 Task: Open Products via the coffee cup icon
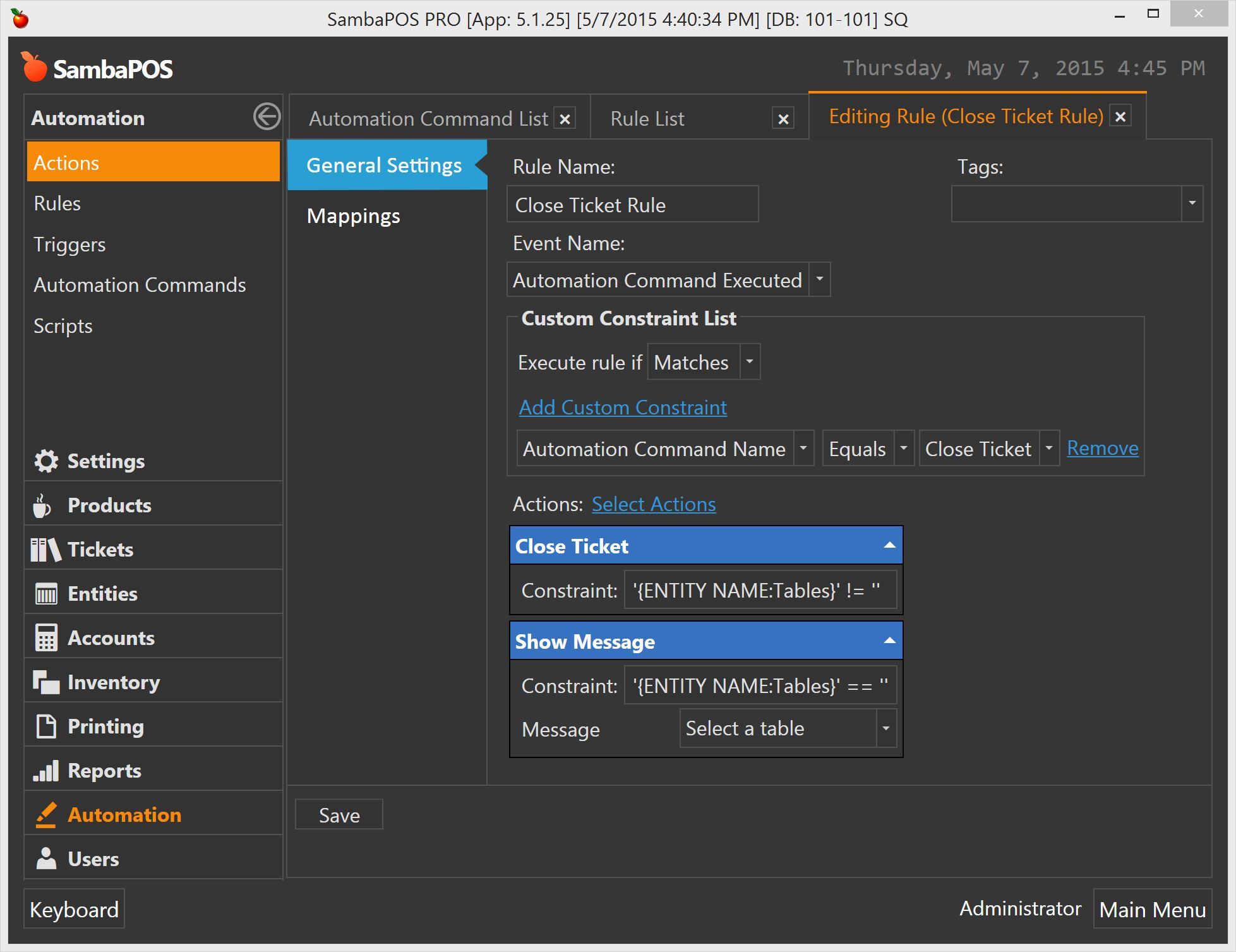(x=42, y=505)
